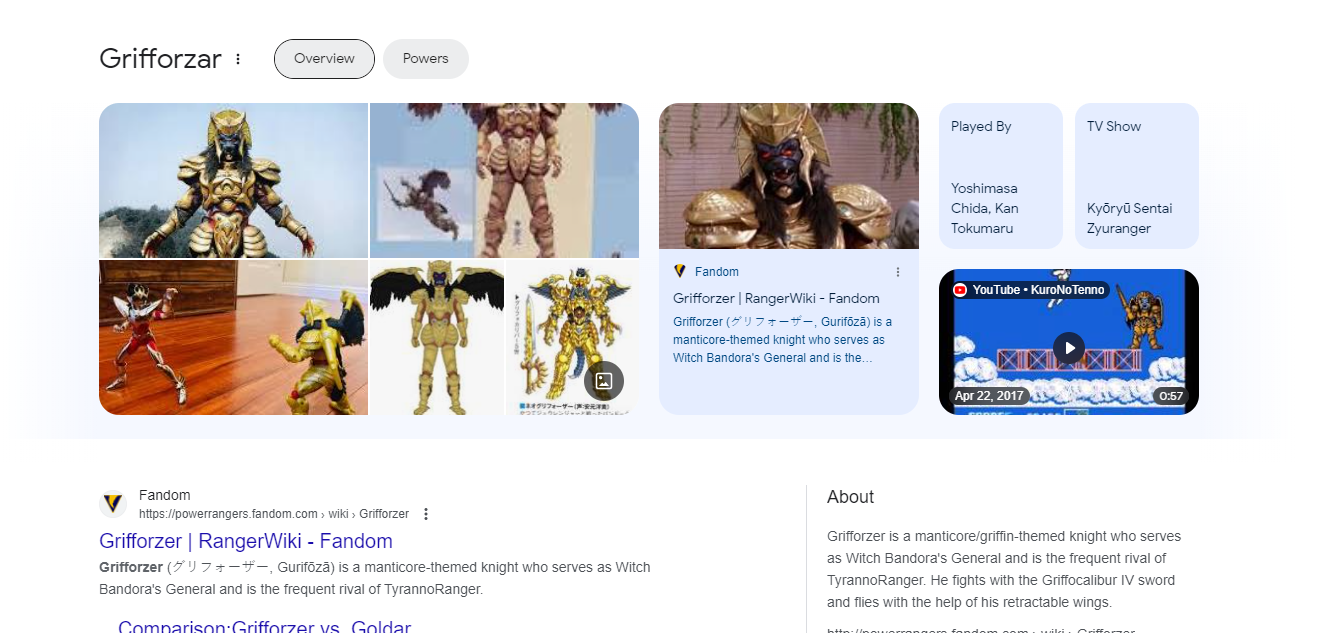Click the 'Apr 22, 2017' video date label
Viewport: 1331px width, 633px height.
point(989,396)
